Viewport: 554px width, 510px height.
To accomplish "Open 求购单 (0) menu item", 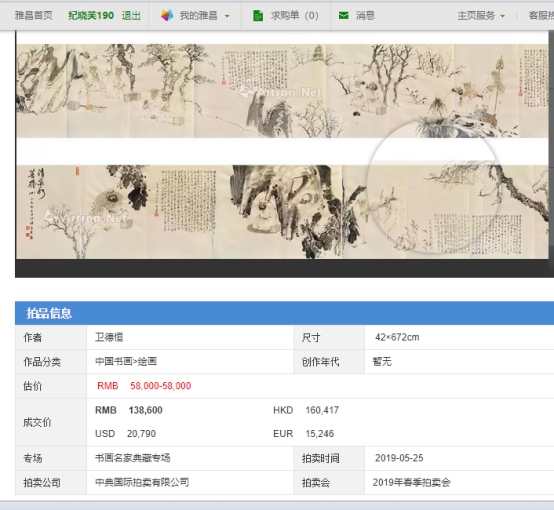I will coord(294,16).
